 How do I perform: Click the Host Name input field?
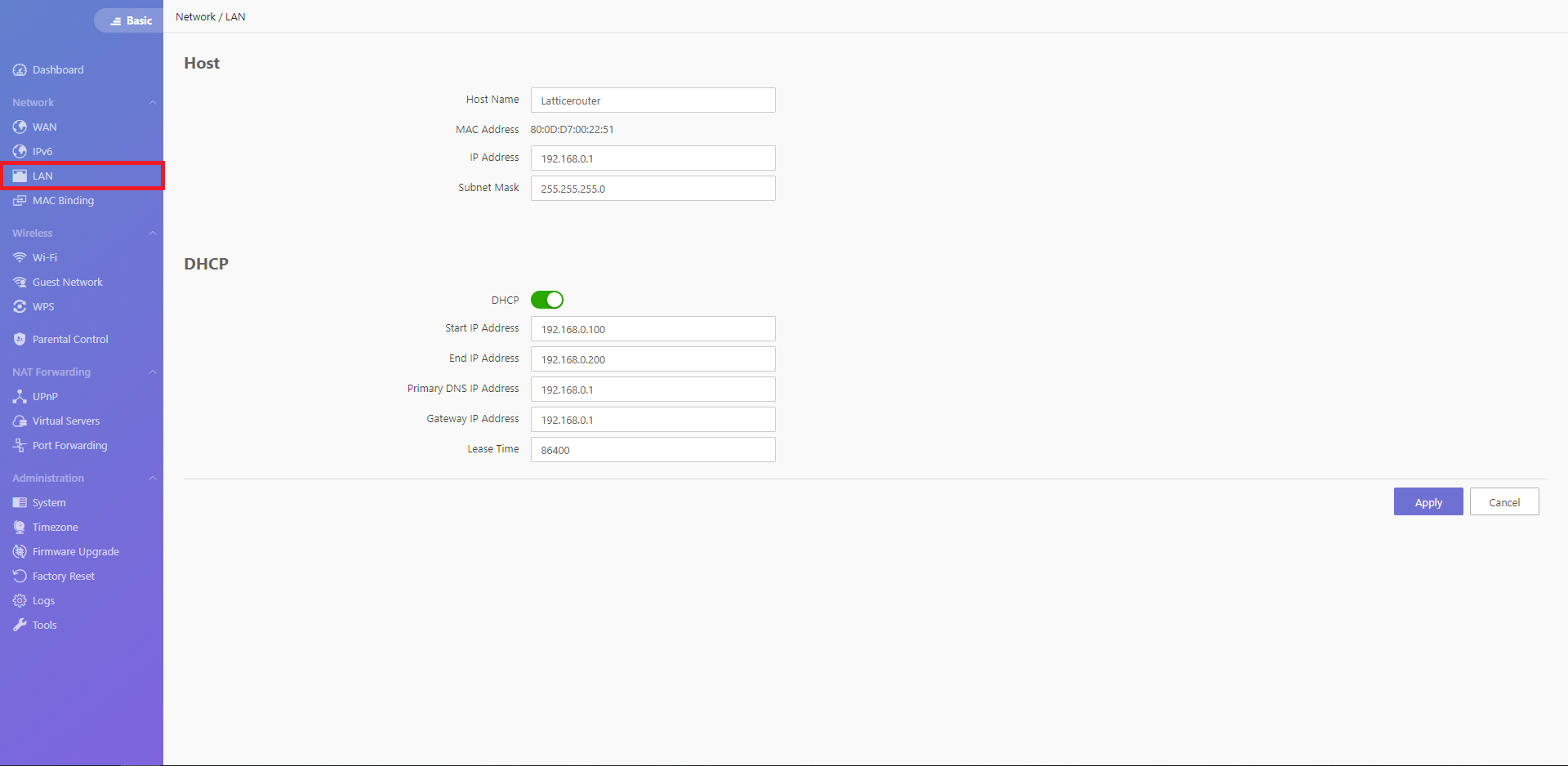click(x=653, y=100)
